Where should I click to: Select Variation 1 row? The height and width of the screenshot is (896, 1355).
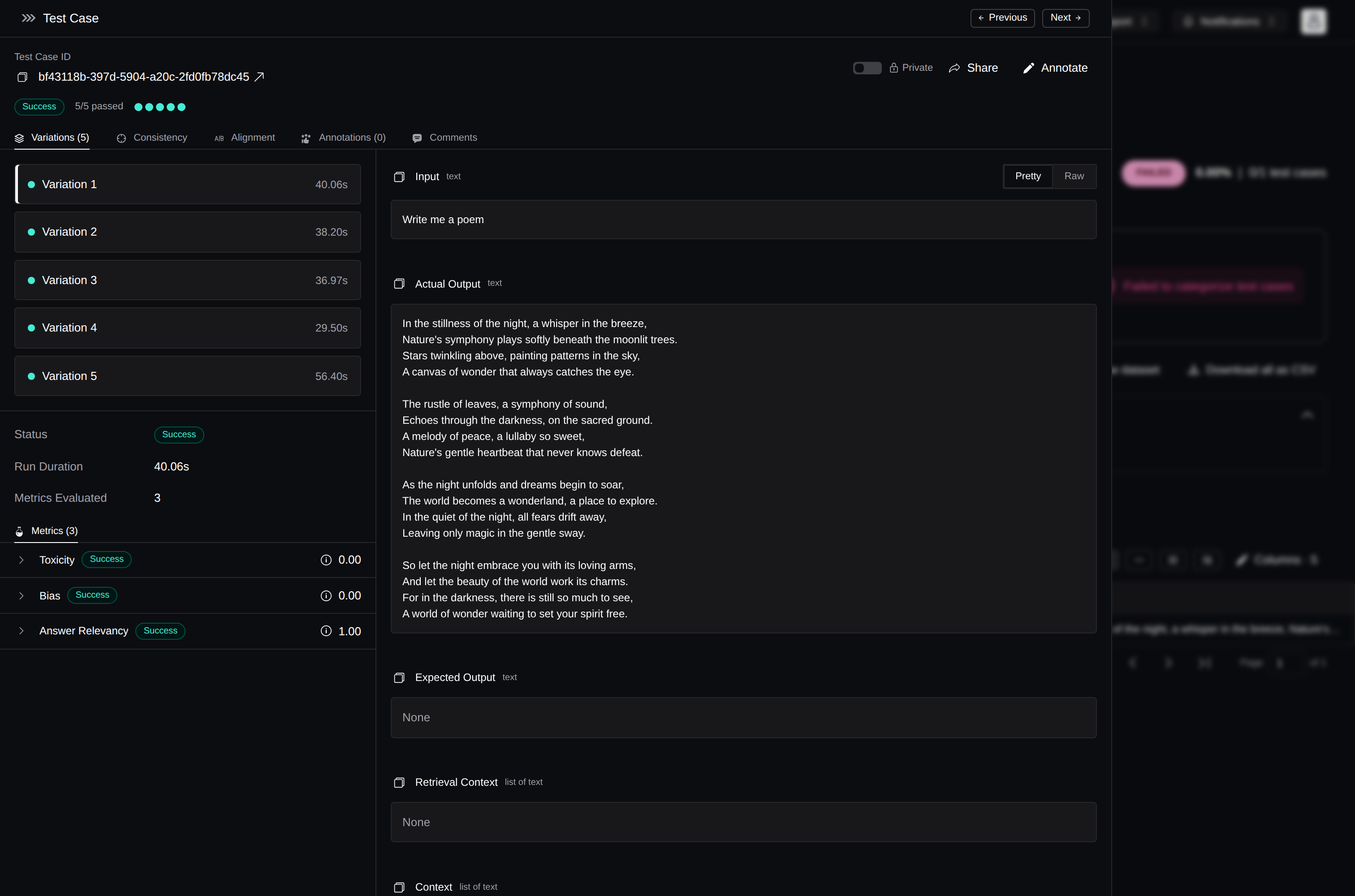pos(187,185)
